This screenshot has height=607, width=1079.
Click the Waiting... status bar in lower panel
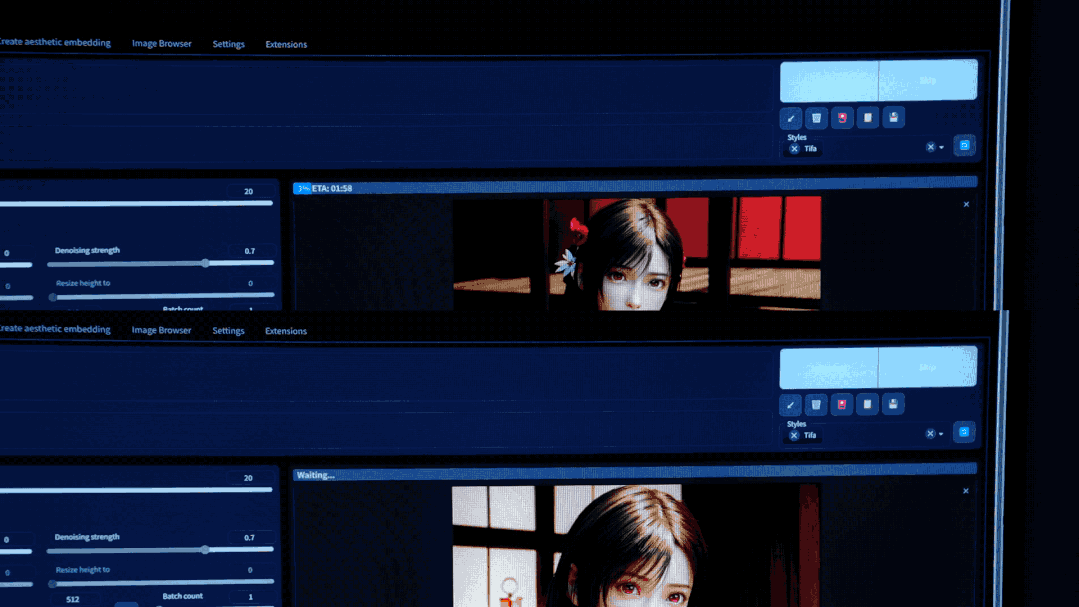click(635, 474)
